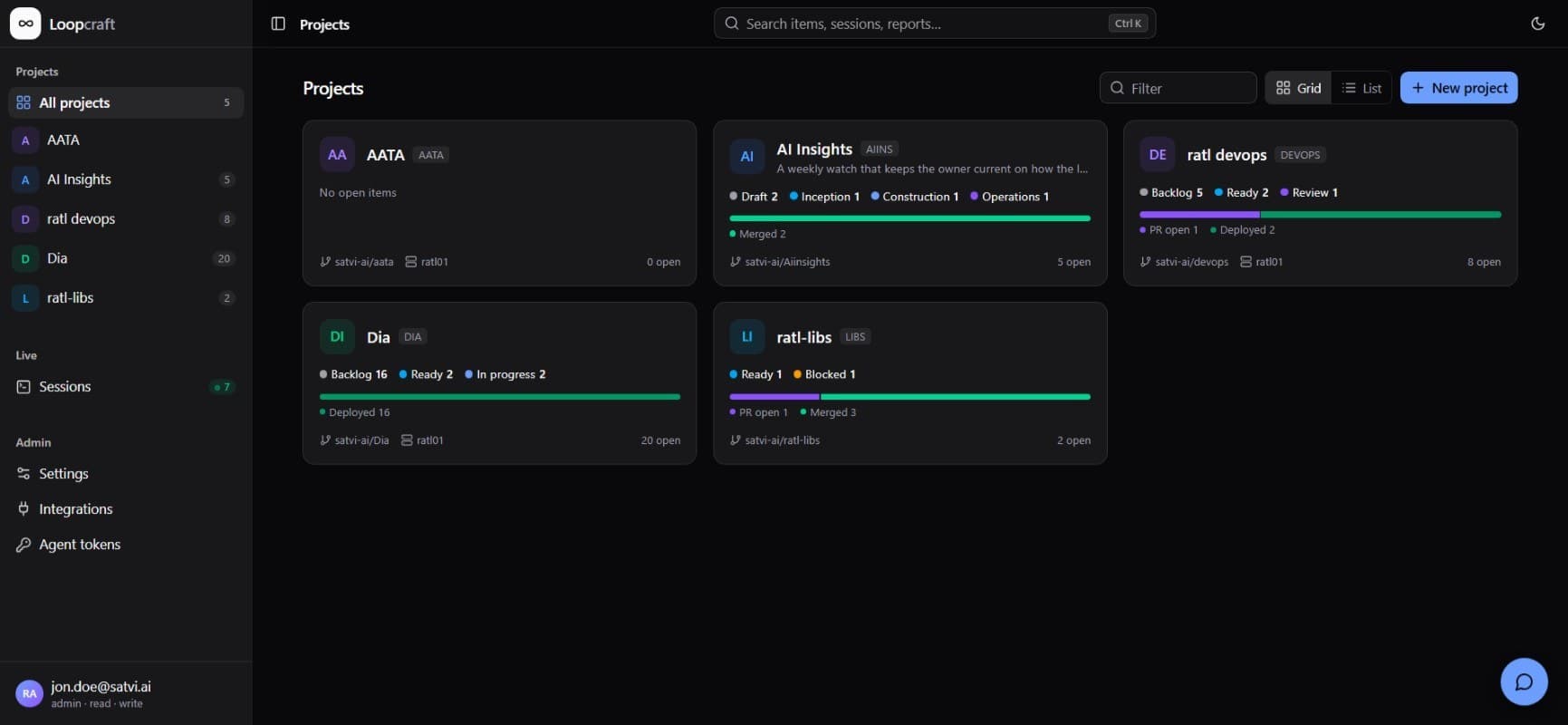Open the satvi-ai/Dia repository link
This screenshot has height=725, width=1568.
tap(354, 440)
